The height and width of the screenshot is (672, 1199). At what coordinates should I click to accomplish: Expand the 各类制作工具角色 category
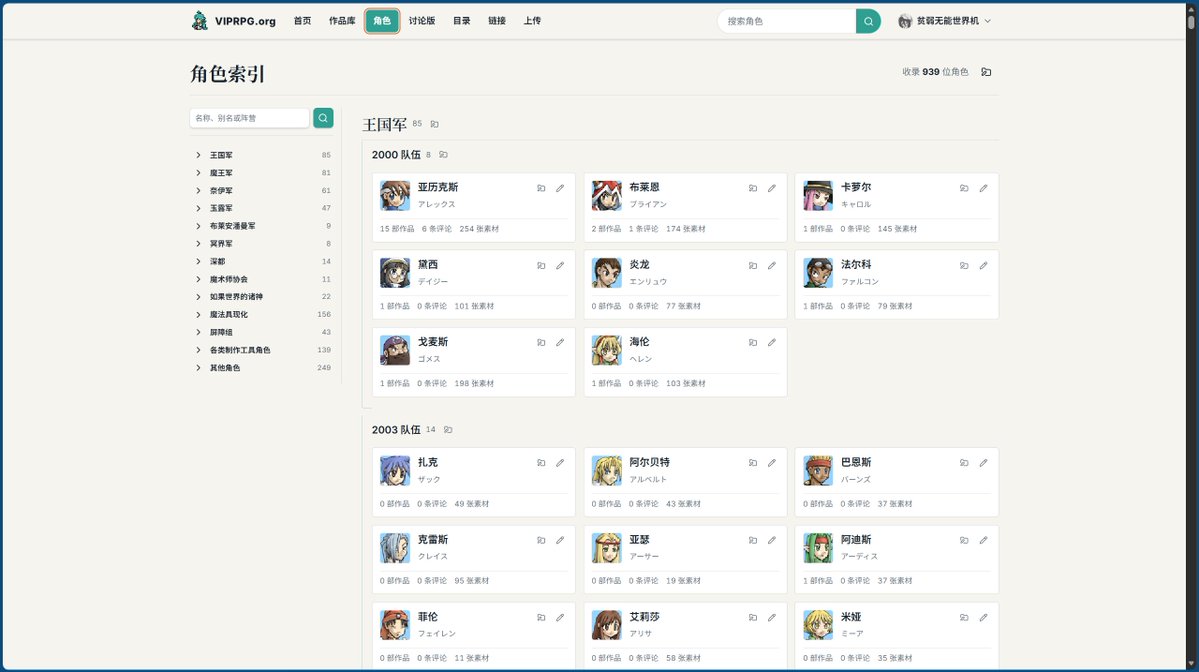click(198, 350)
